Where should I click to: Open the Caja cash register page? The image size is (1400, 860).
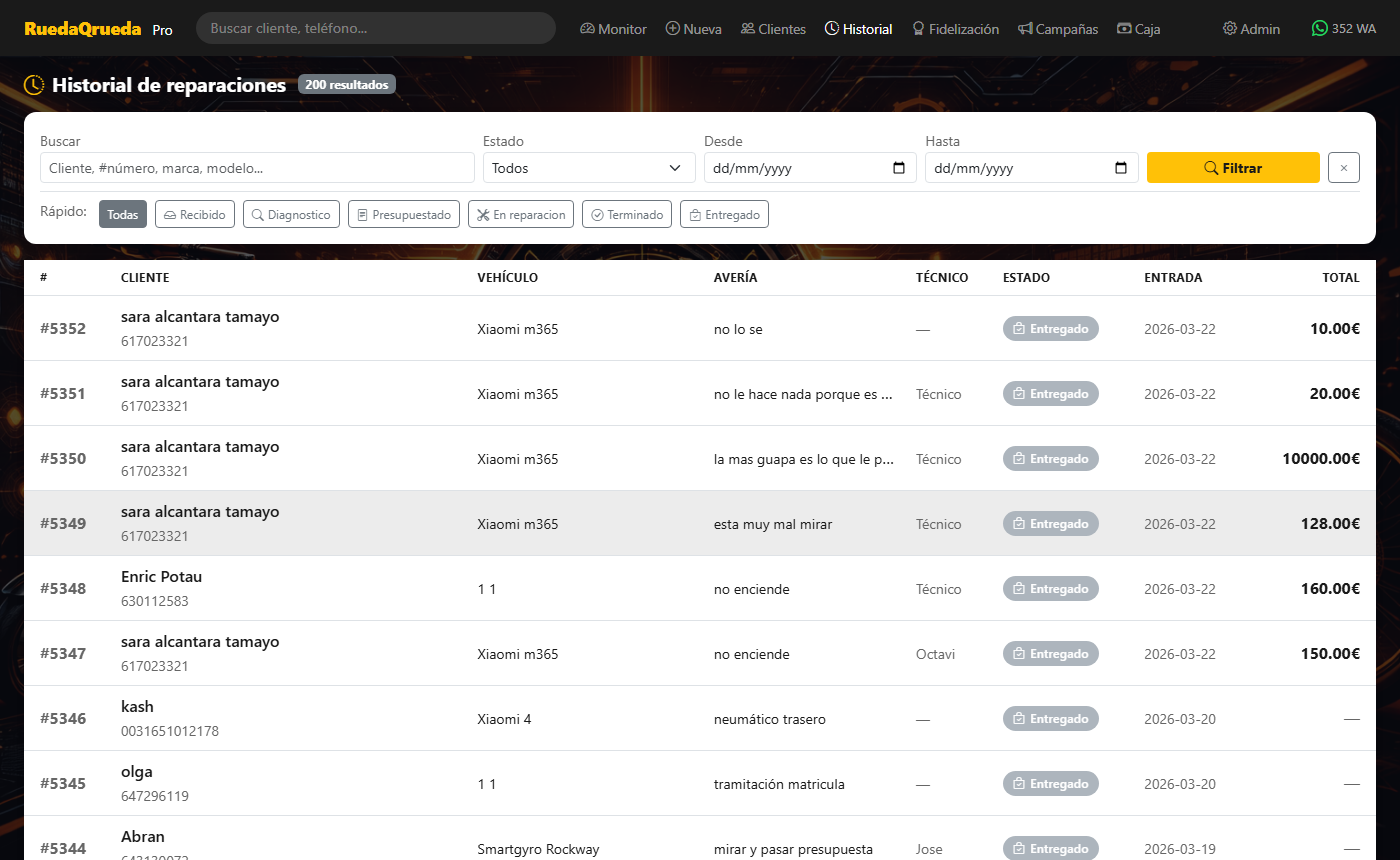click(x=1138, y=29)
